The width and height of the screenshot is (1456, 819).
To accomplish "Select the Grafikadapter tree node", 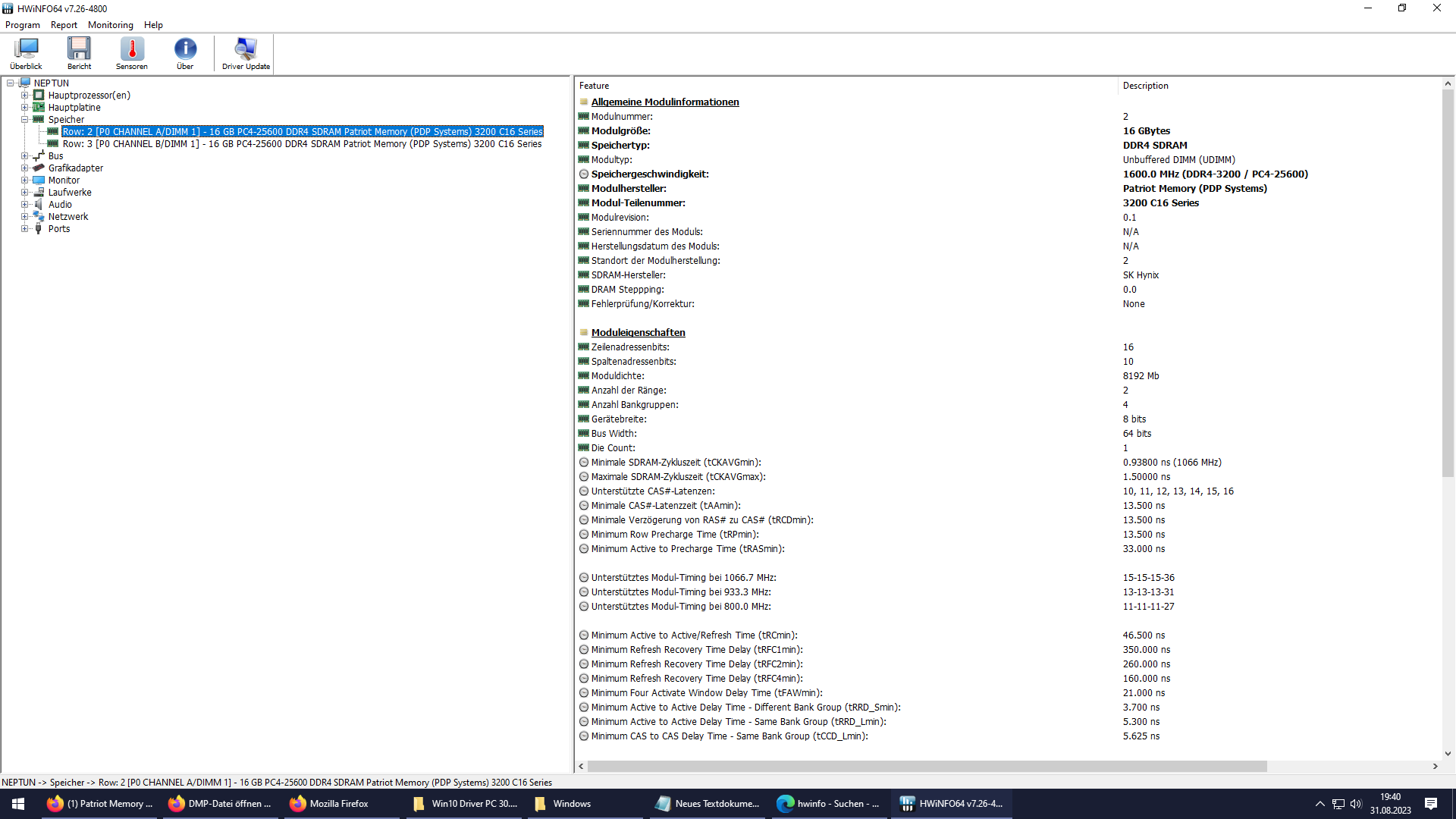I will point(75,168).
